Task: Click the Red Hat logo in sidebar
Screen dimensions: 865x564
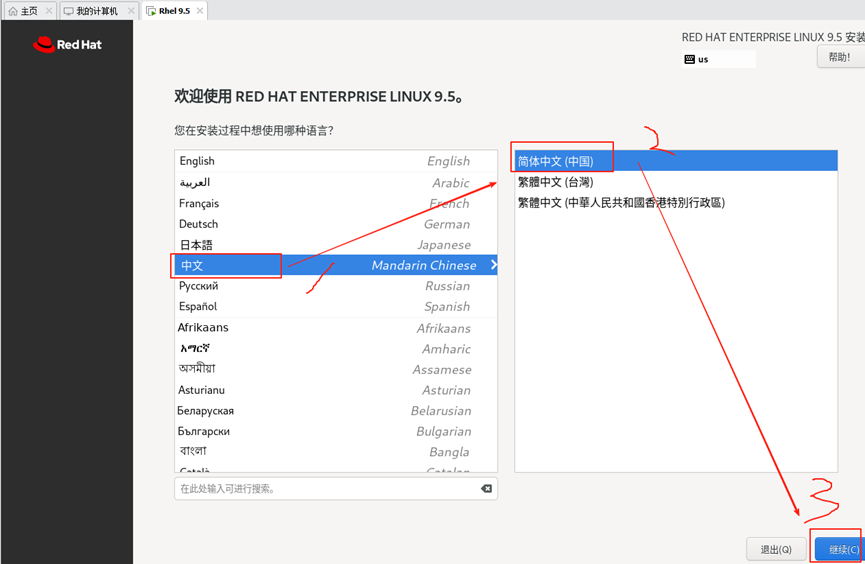Action: [67, 45]
